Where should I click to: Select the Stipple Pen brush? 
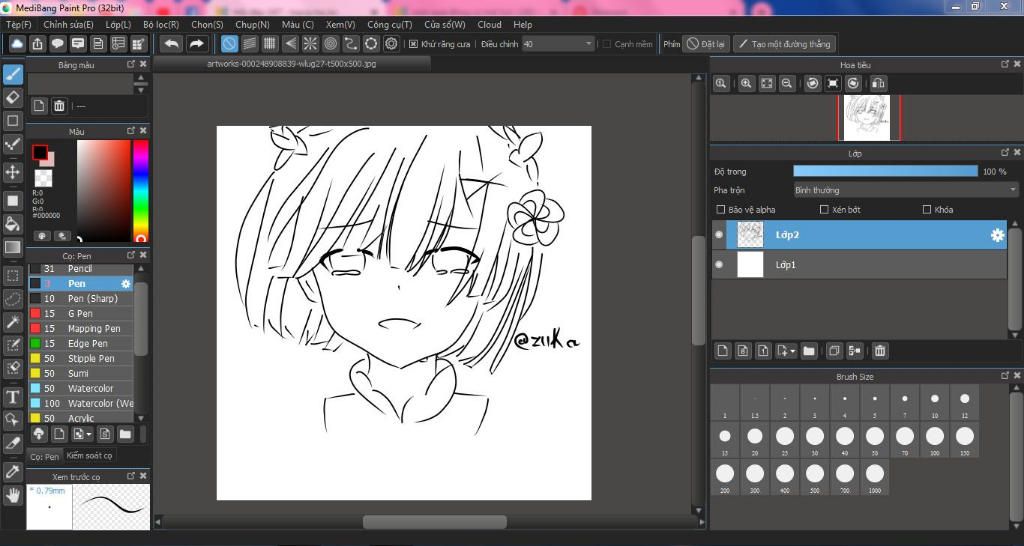(82, 359)
